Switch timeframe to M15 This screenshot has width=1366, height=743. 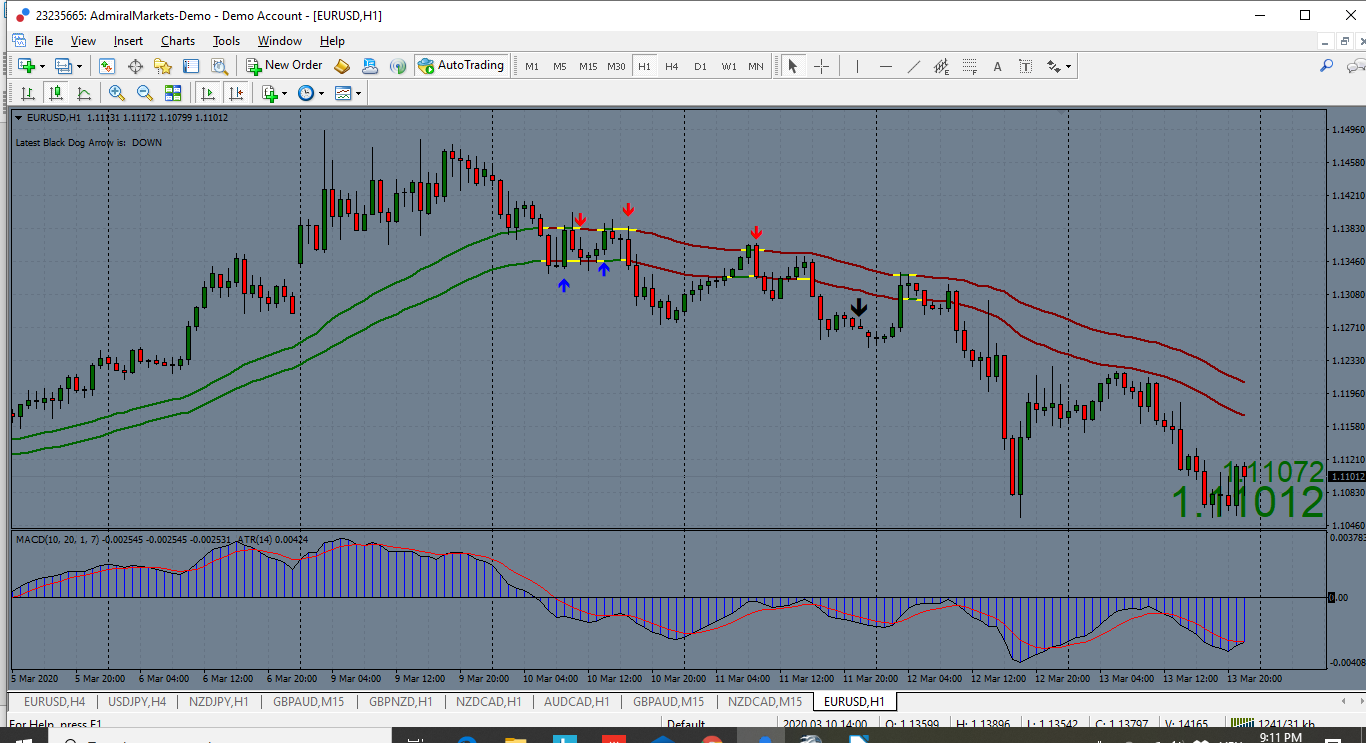click(x=588, y=66)
